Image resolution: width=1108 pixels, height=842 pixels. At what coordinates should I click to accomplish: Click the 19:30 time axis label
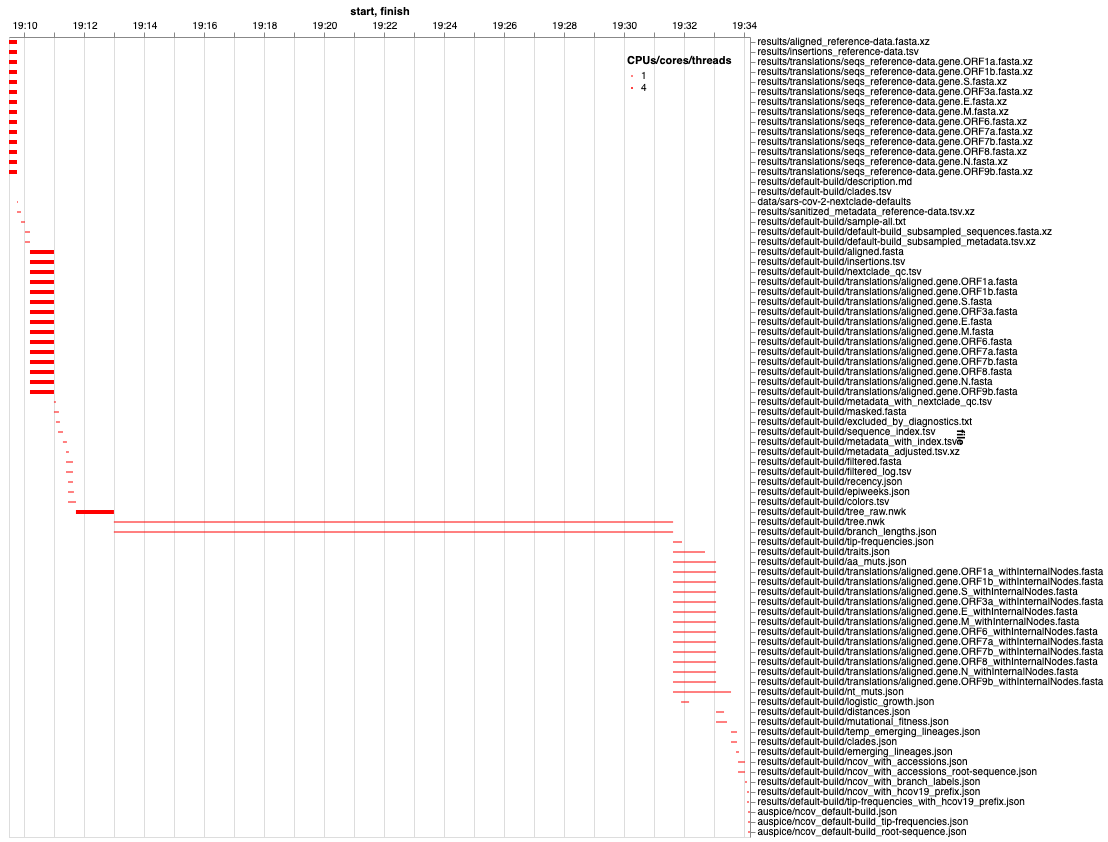(x=625, y=25)
